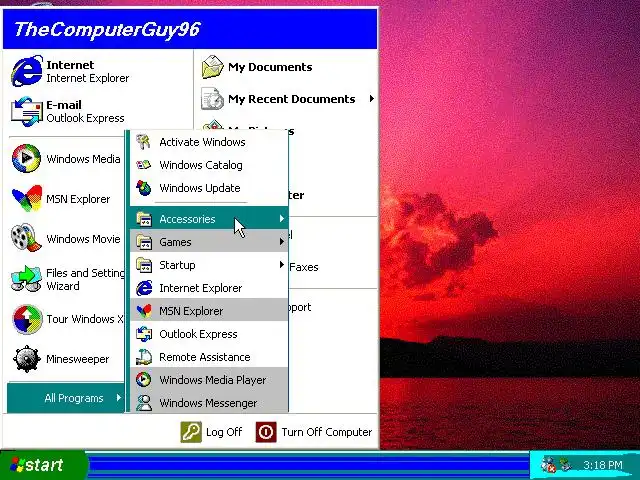The height and width of the screenshot is (480, 640).
Task: Click the Windows Catalog icon
Action: tap(143, 165)
